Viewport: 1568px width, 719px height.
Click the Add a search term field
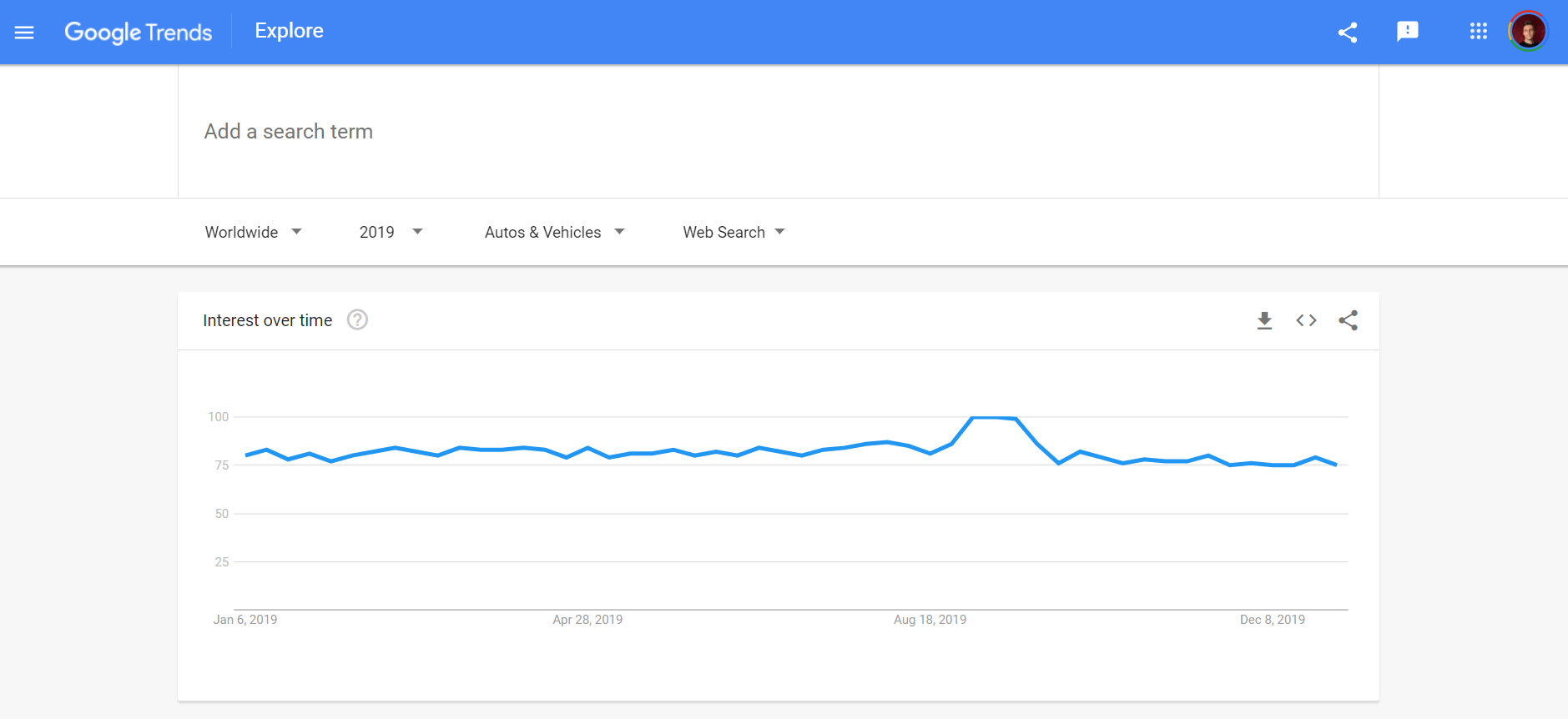(288, 131)
